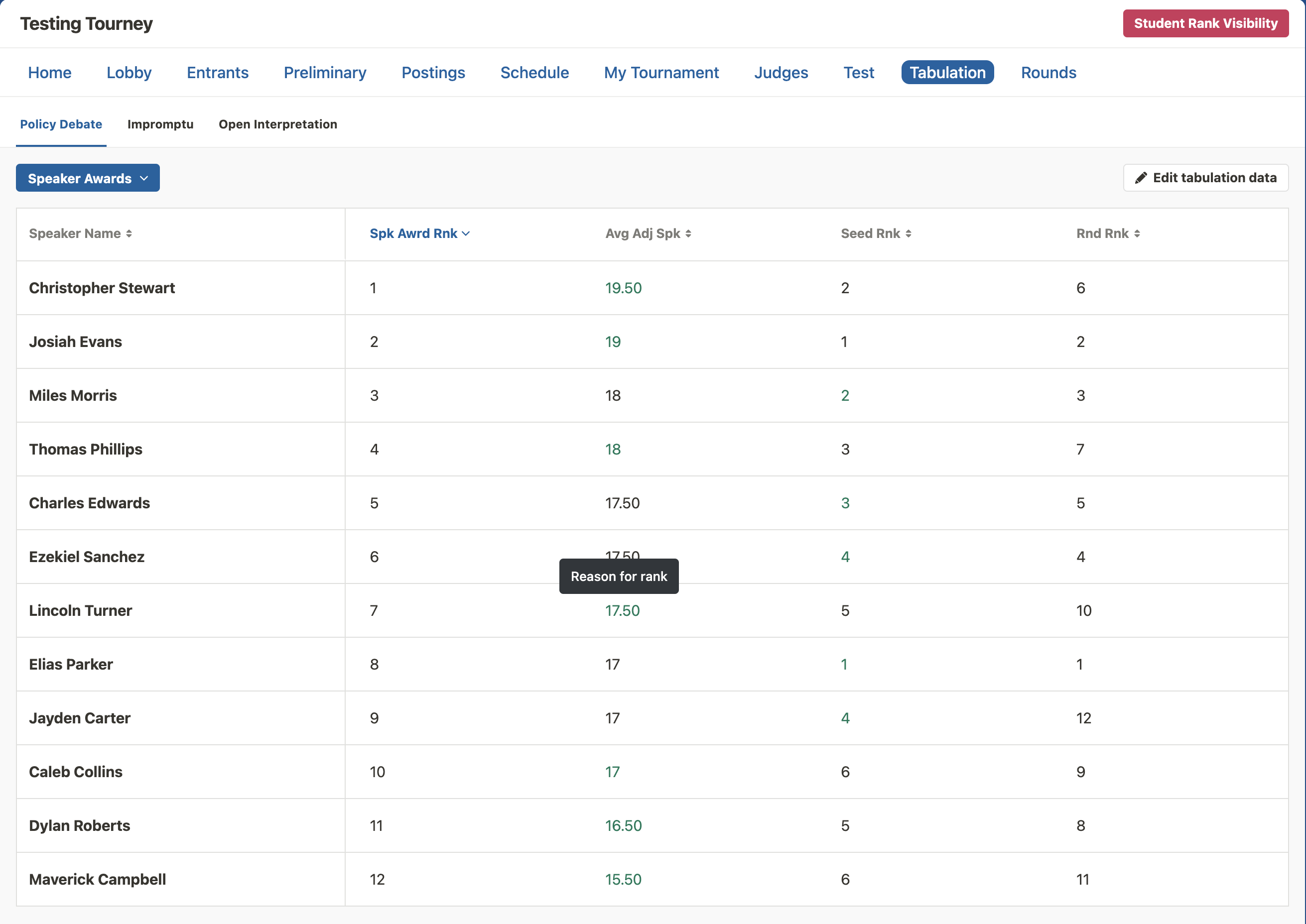1306x924 pixels.
Task: Click sort arrows next to Speaker Name
Action: (129, 234)
